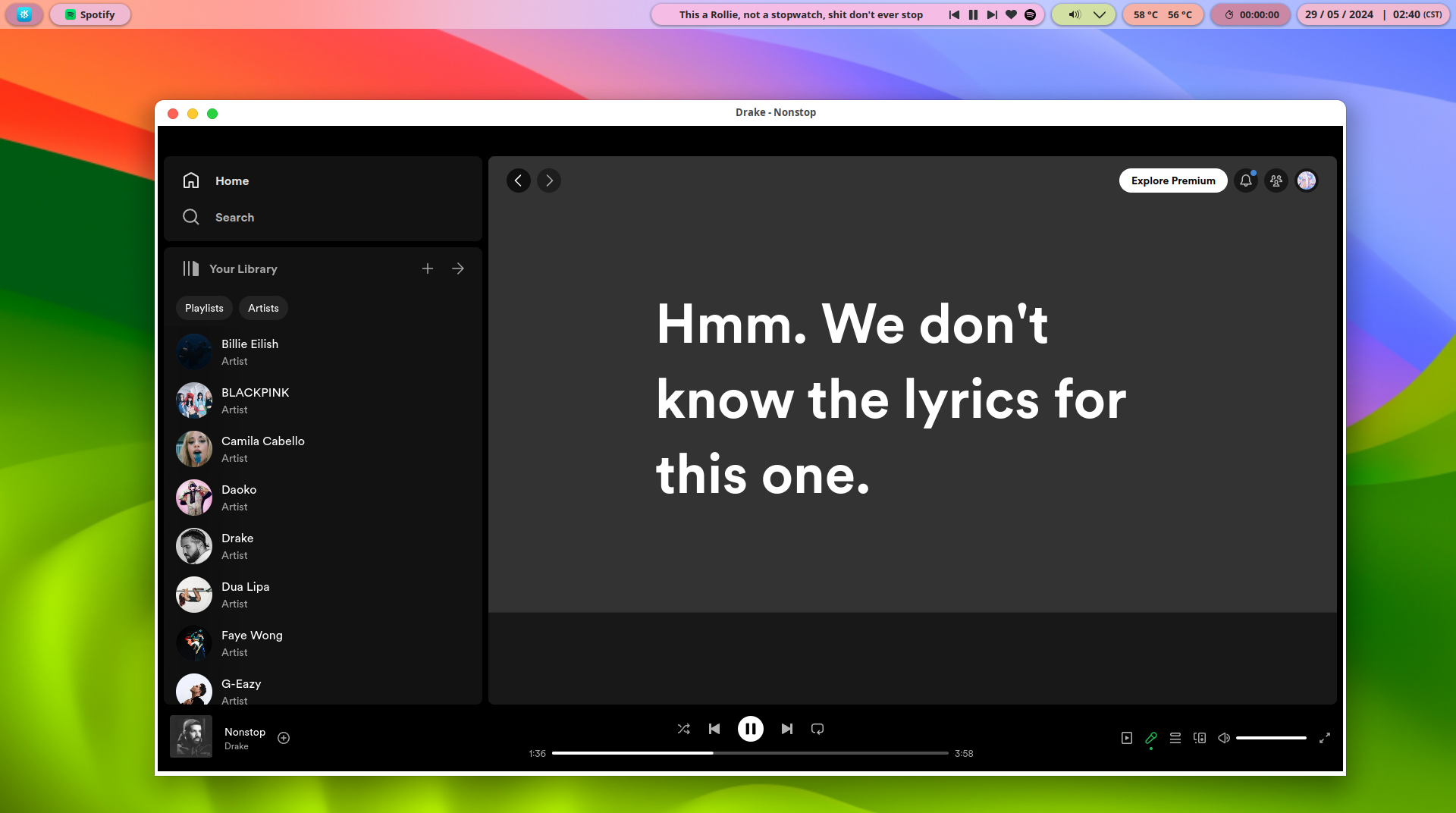Viewport: 1456px width, 813px height.
Task: Toggle repeat mode
Action: [817, 729]
